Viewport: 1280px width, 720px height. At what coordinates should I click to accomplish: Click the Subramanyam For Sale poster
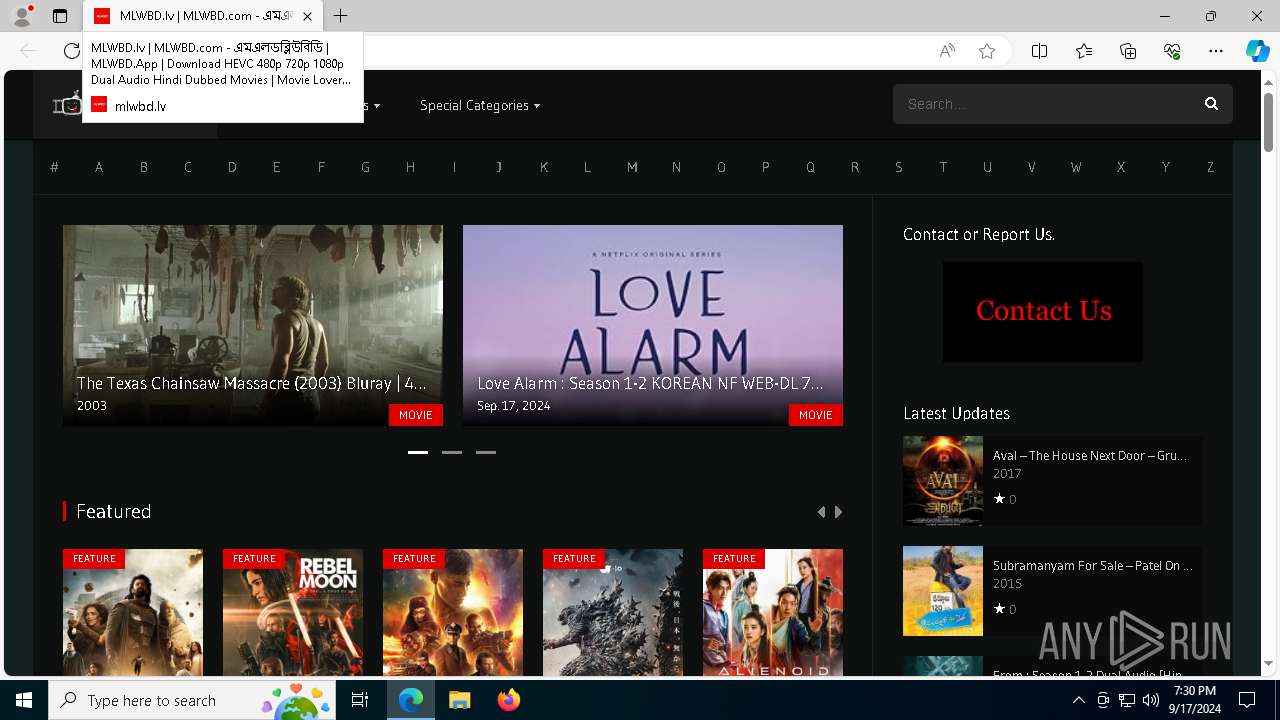pos(943,591)
